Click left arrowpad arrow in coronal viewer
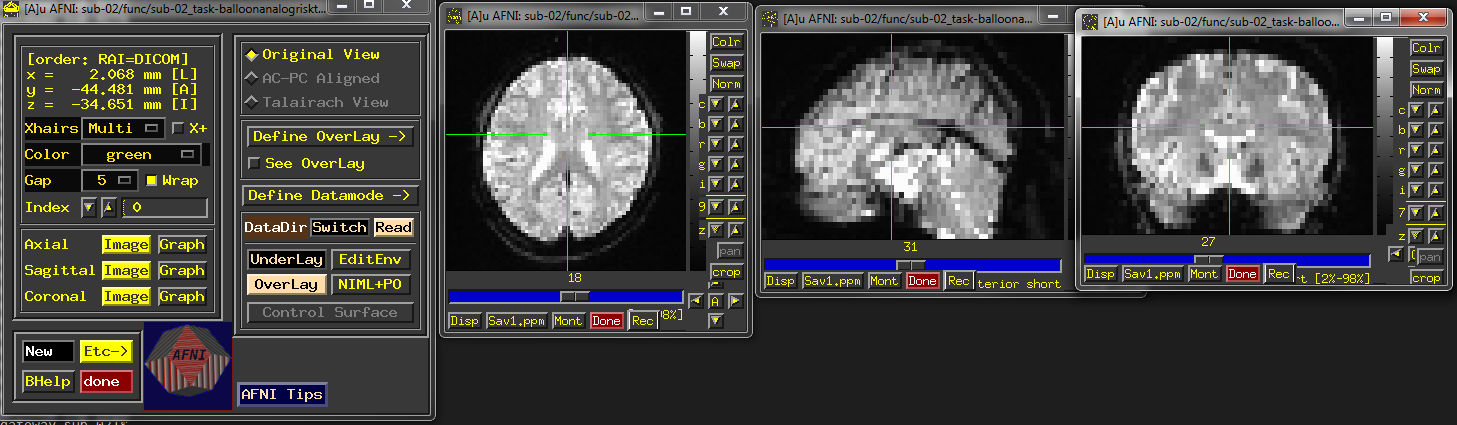 click(x=1395, y=254)
